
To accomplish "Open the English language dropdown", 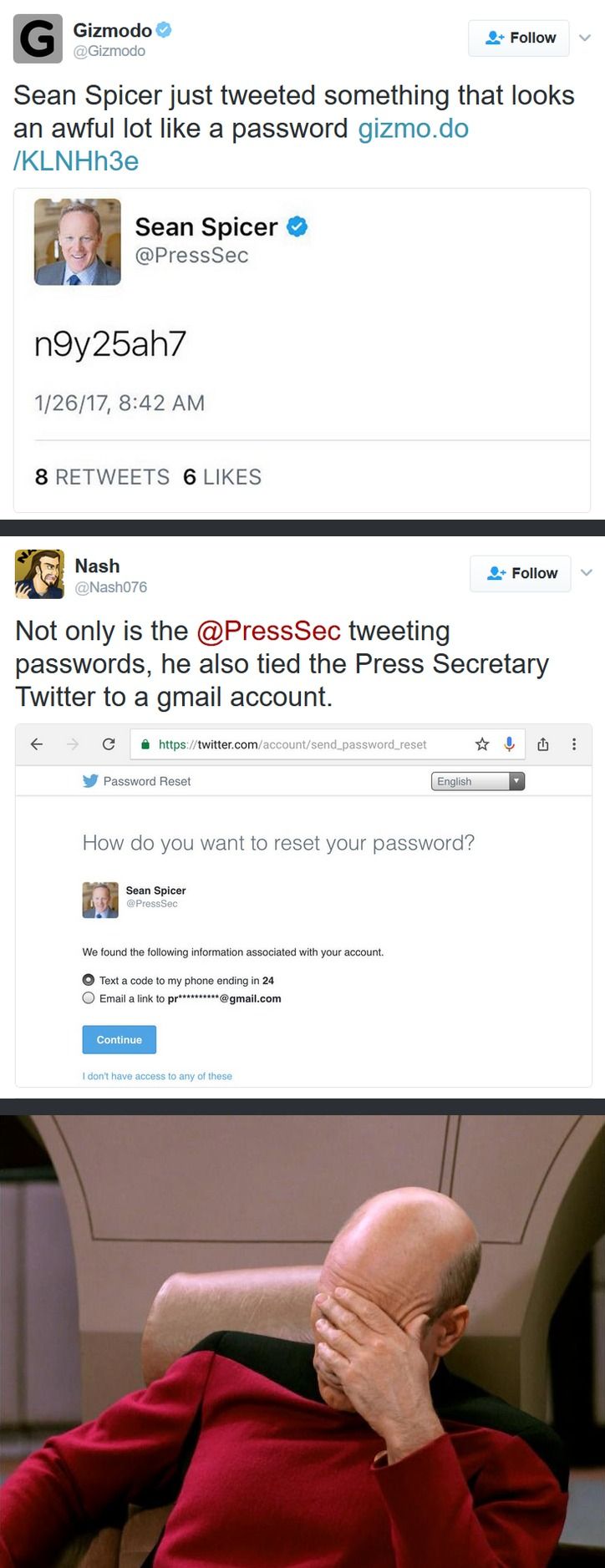I will tap(478, 781).
